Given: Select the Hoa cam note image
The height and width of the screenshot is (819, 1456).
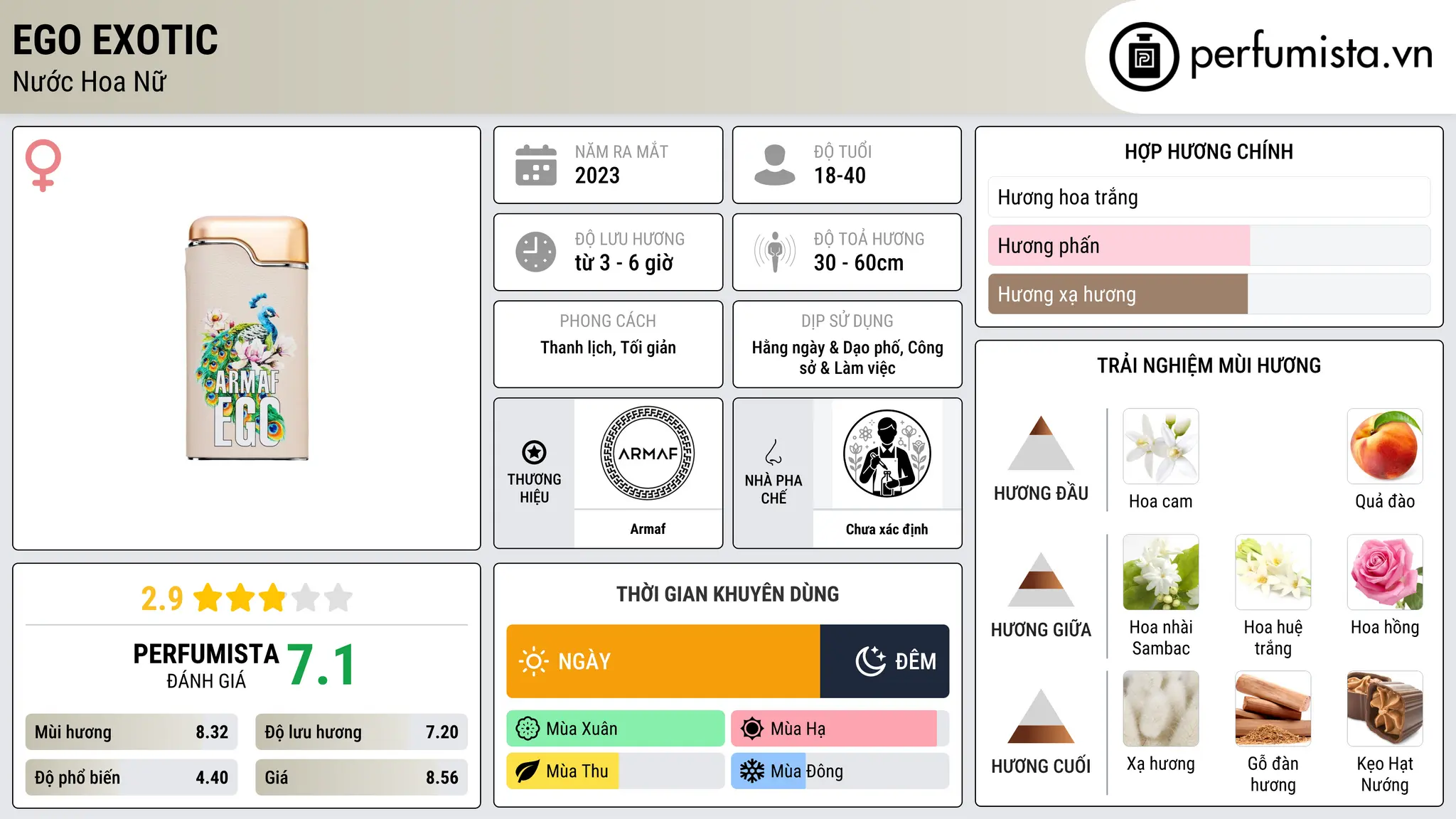Looking at the screenshot, I should click(x=1161, y=446).
